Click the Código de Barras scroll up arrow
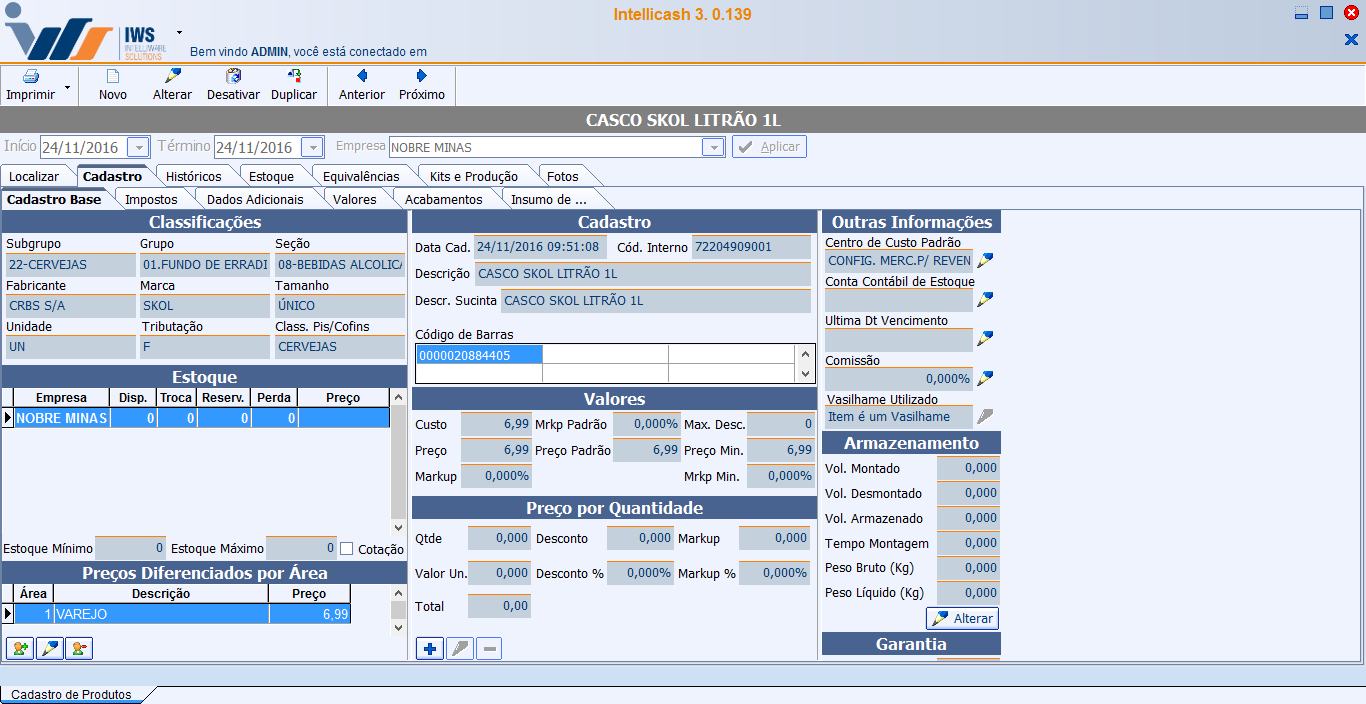 coord(805,354)
